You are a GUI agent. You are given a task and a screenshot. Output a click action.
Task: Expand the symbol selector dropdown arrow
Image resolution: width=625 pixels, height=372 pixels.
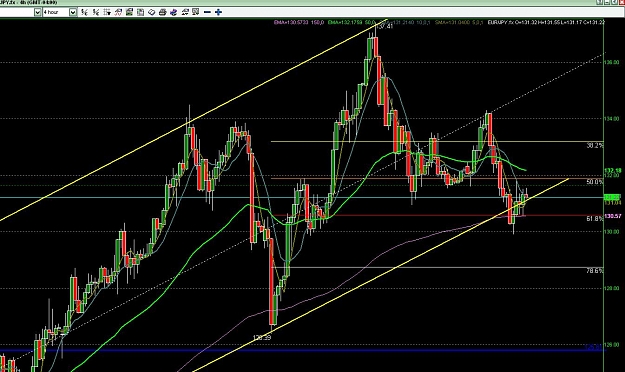point(37,12)
